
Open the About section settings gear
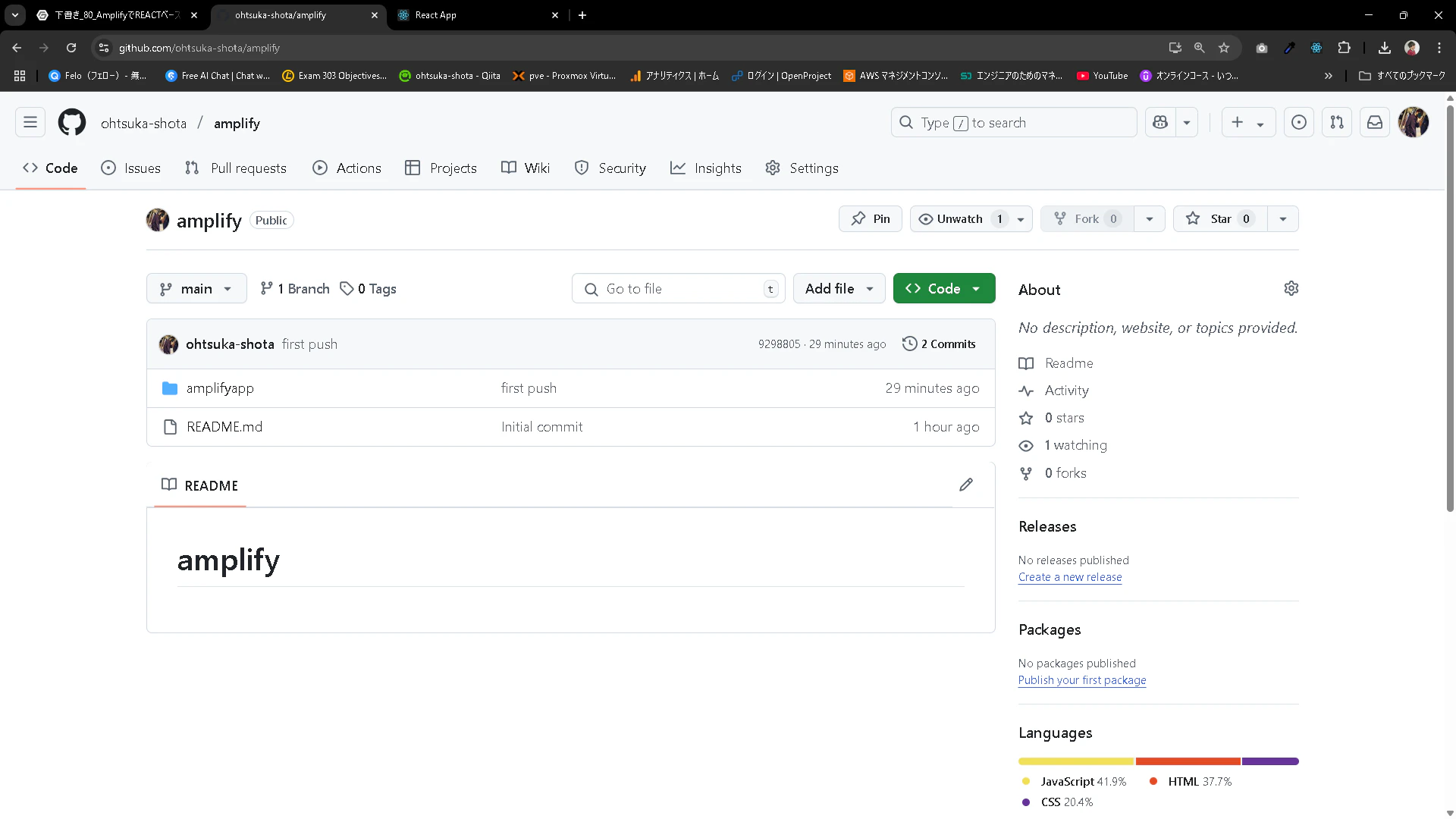tap(1291, 288)
